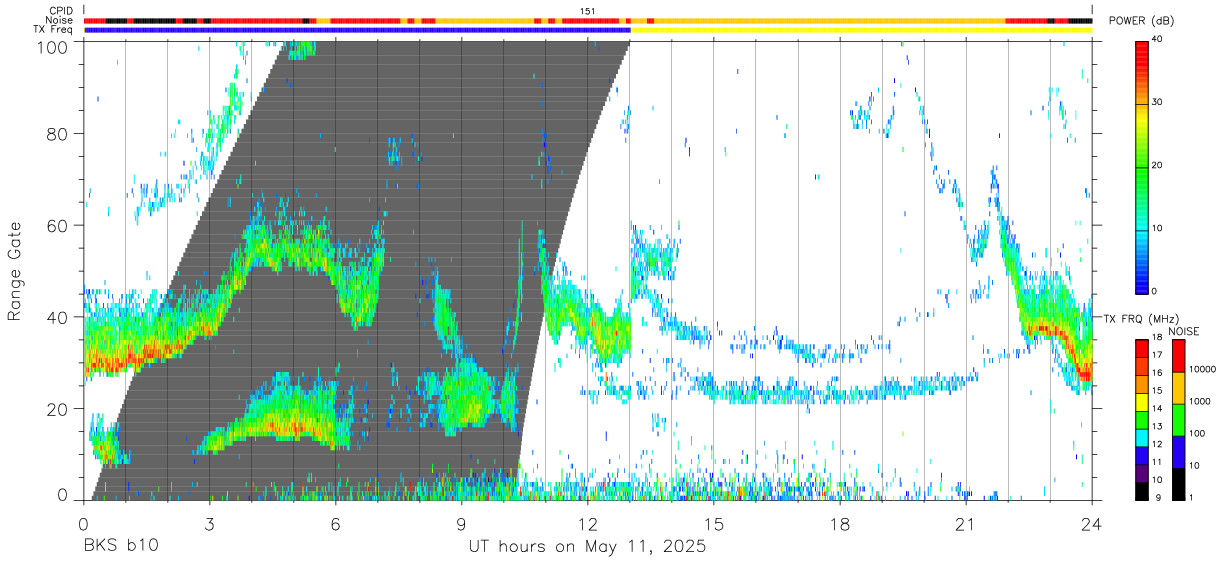Click the CPID value '151'
Screen dimensions: 1228x567
click(x=588, y=11)
